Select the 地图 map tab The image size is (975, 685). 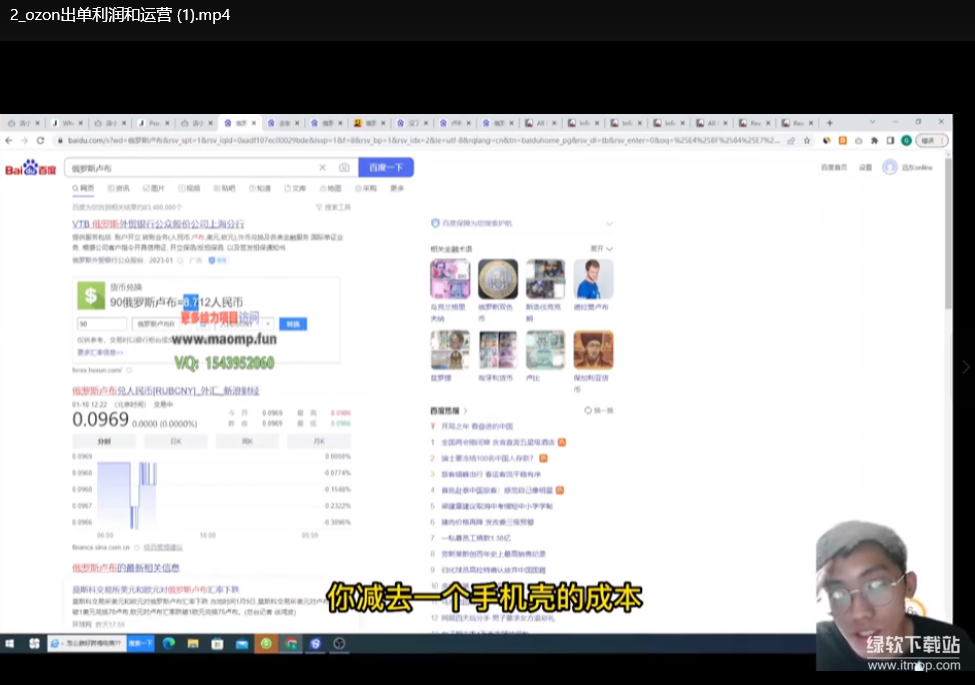tap(331, 188)
